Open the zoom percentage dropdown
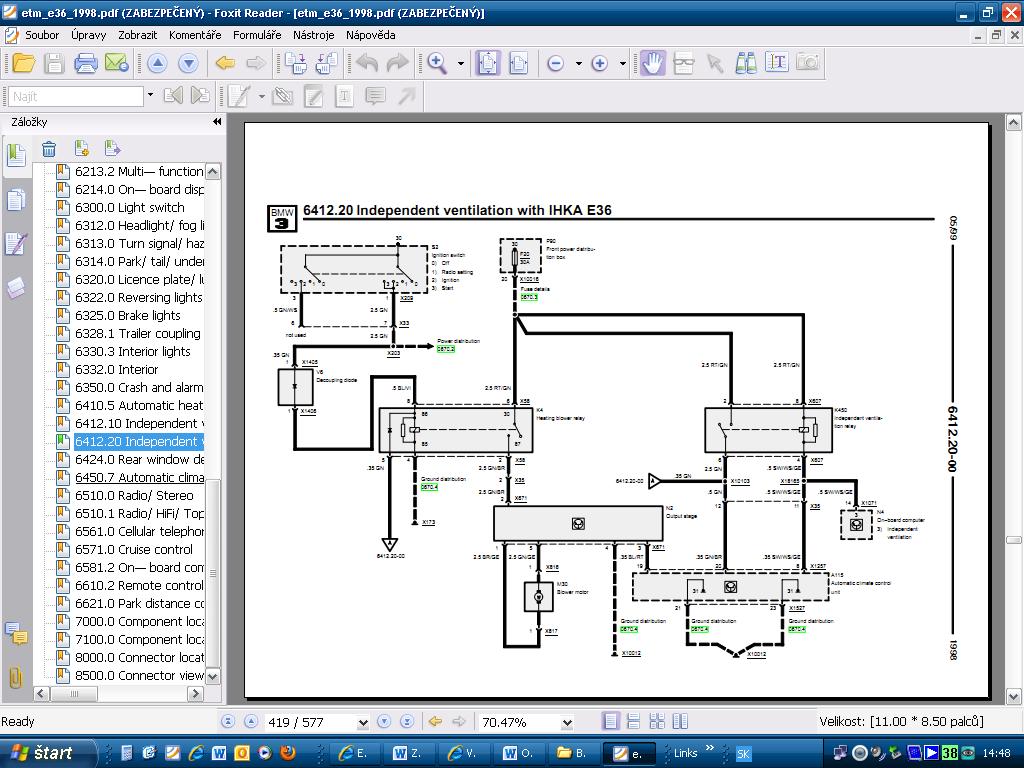 click(567, 722)
